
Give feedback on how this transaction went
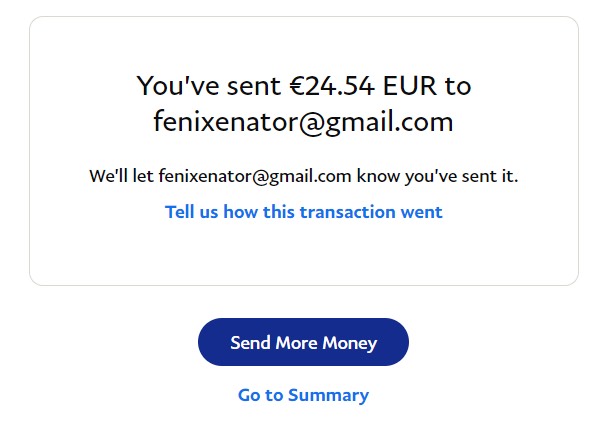tap(303, 212)
